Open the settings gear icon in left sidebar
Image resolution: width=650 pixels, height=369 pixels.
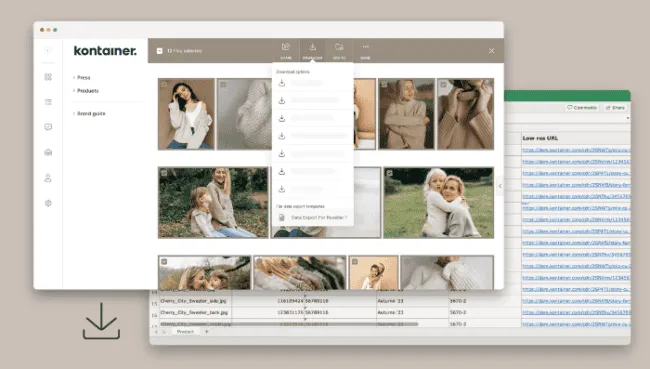point(48,203)
